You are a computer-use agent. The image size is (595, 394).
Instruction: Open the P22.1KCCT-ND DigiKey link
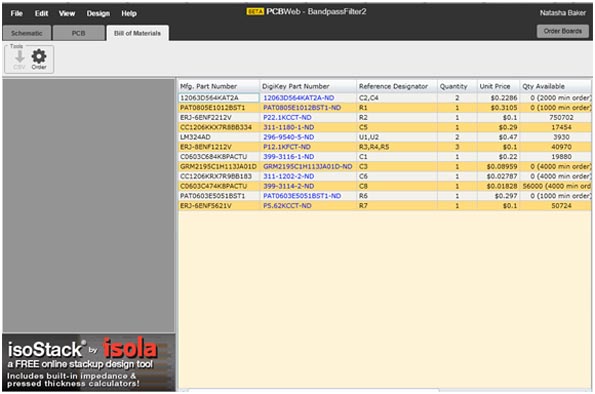coord(287,118)
